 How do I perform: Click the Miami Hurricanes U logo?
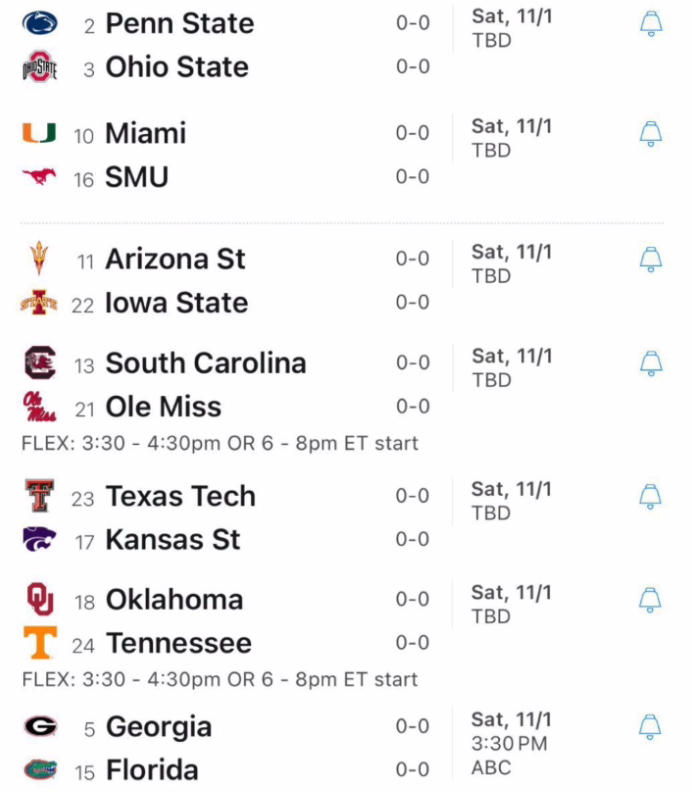click(x=39, y=133)
